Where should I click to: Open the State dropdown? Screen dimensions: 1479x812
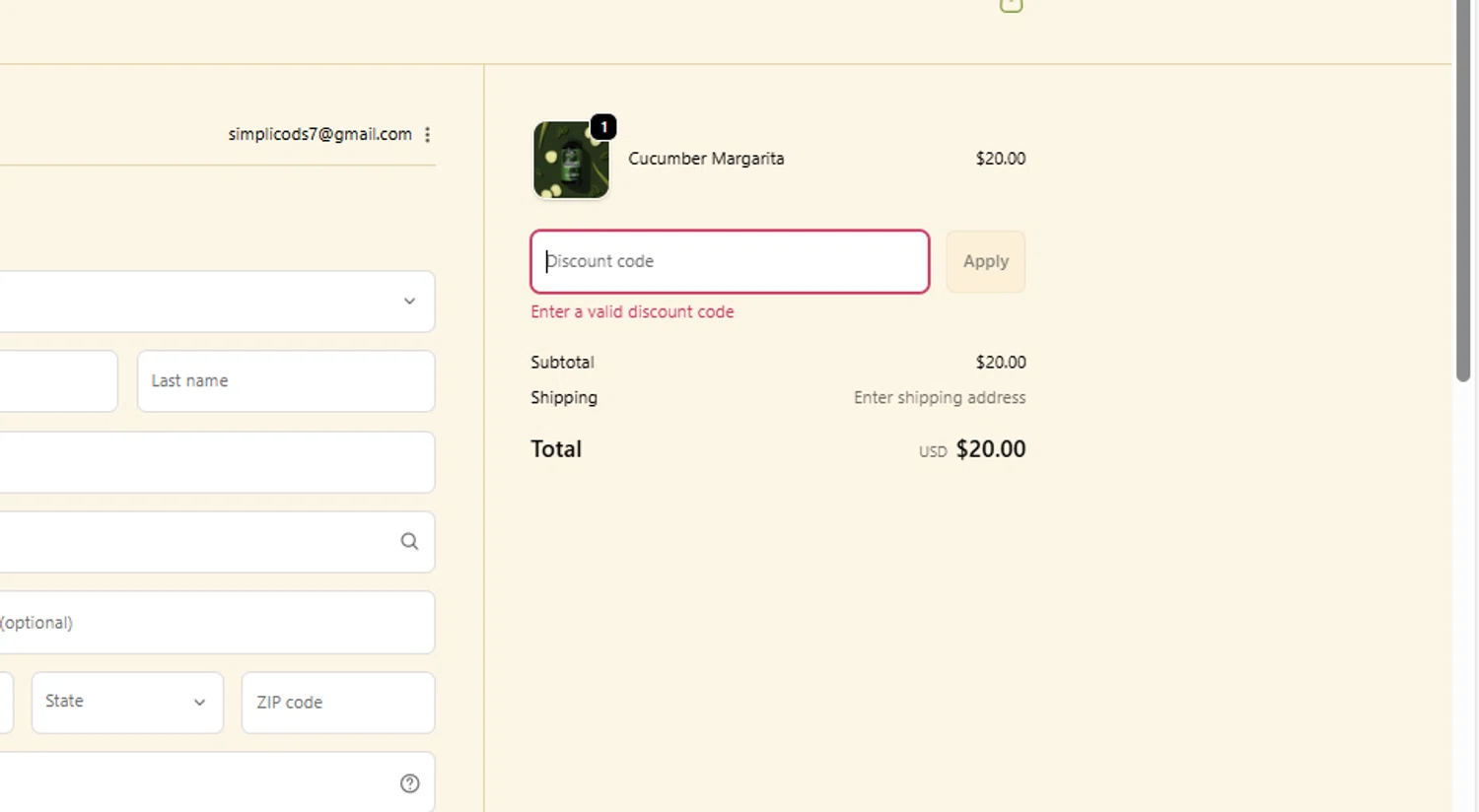point(127,703)
